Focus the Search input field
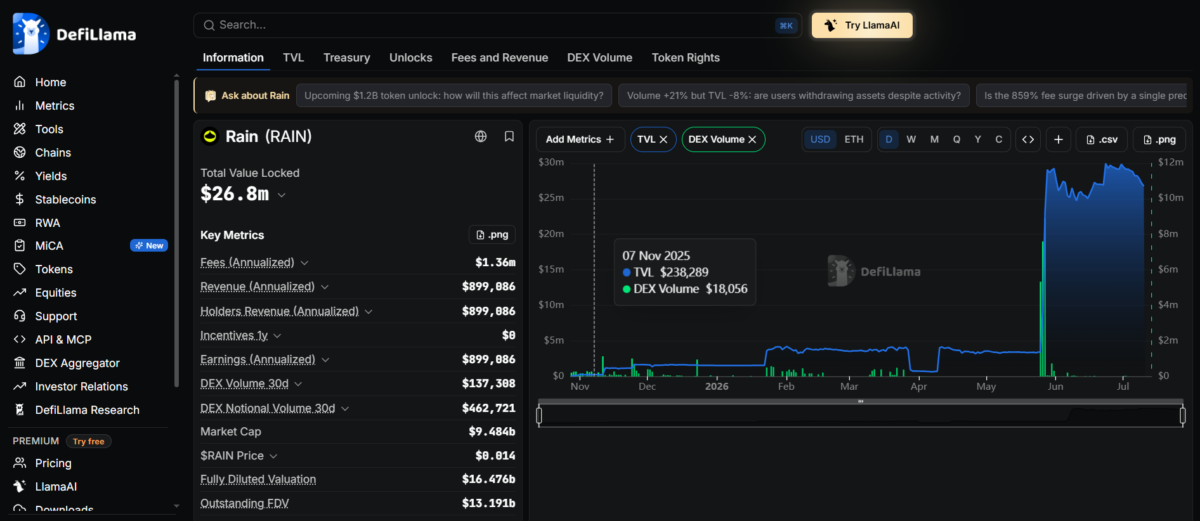This screenshot has width=1200, height=521. pyautogui.click(x=498, y=25)
